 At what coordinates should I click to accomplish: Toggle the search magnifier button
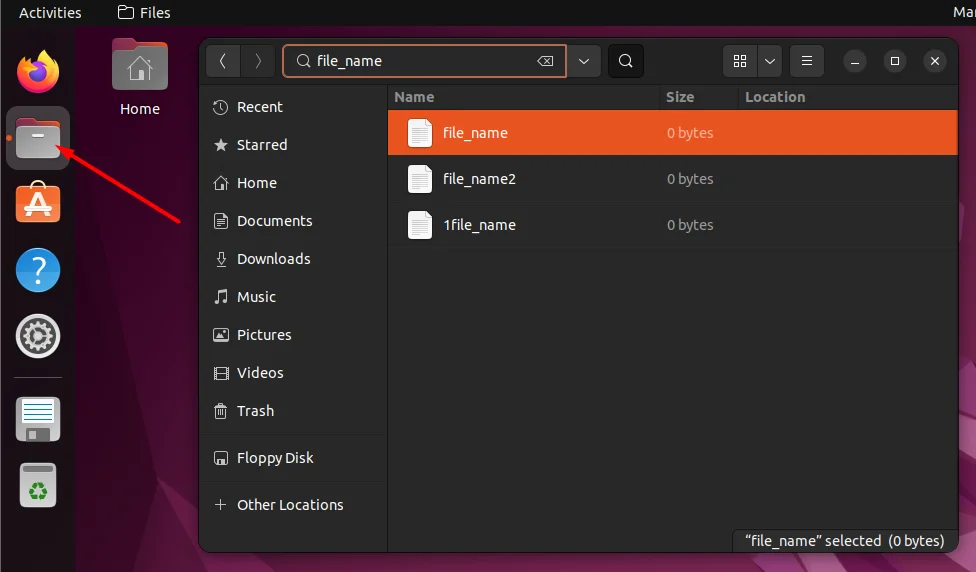(626, 61)
